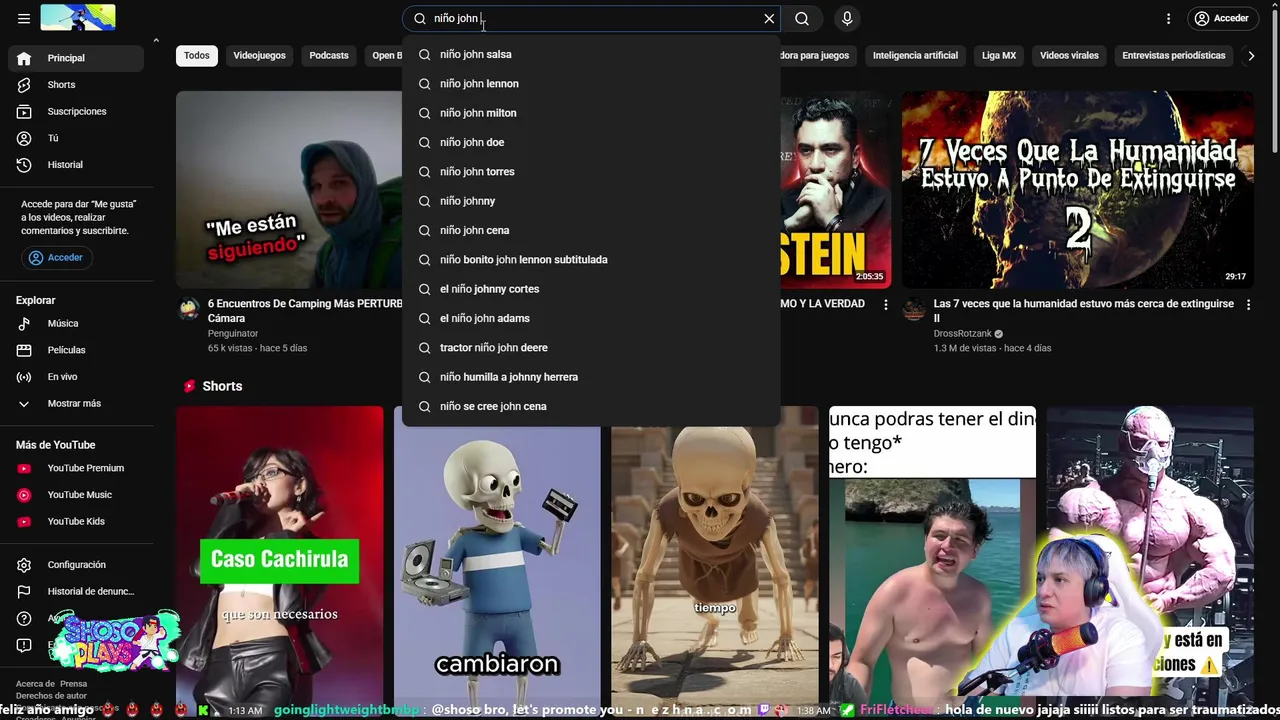Open Penguinator channel avatar
The height and width of the screenshot is (720, 1280).
[x=189, y=309]
